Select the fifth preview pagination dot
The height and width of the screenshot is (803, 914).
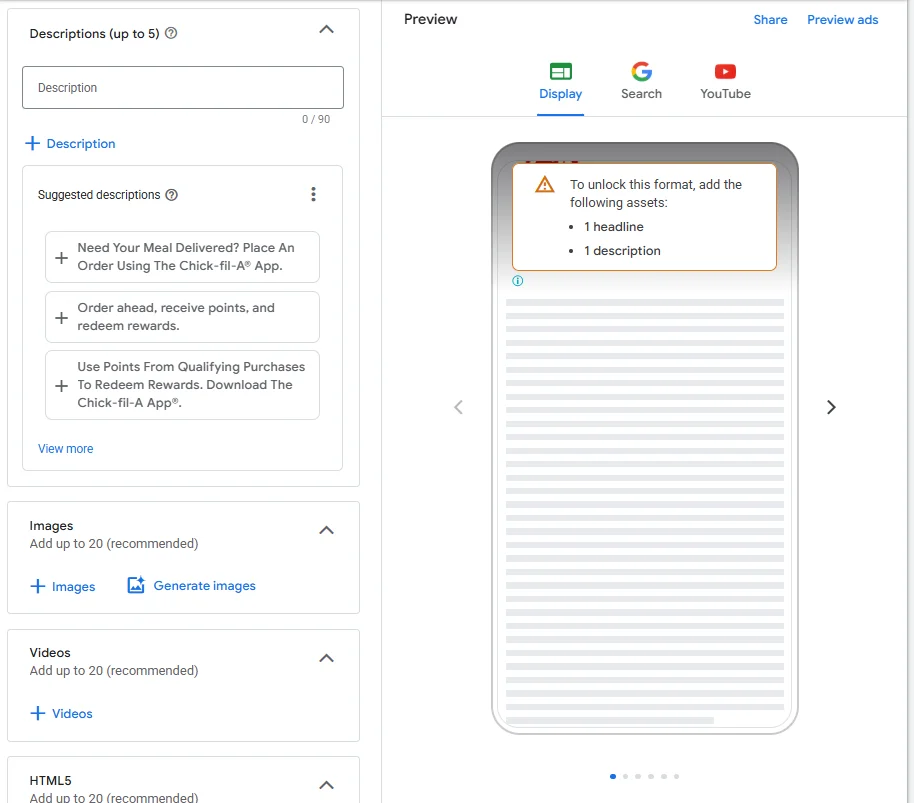point(663,776)
